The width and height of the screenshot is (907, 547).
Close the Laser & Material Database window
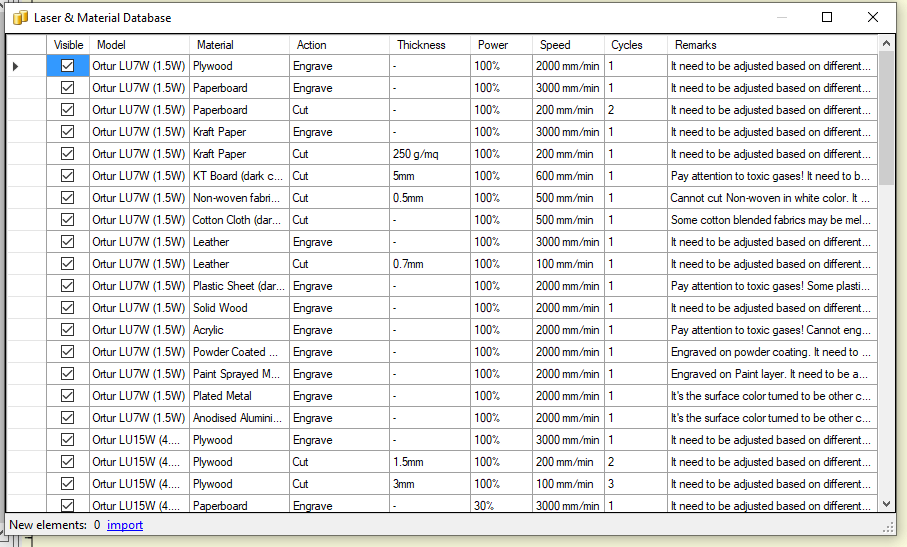873,17
